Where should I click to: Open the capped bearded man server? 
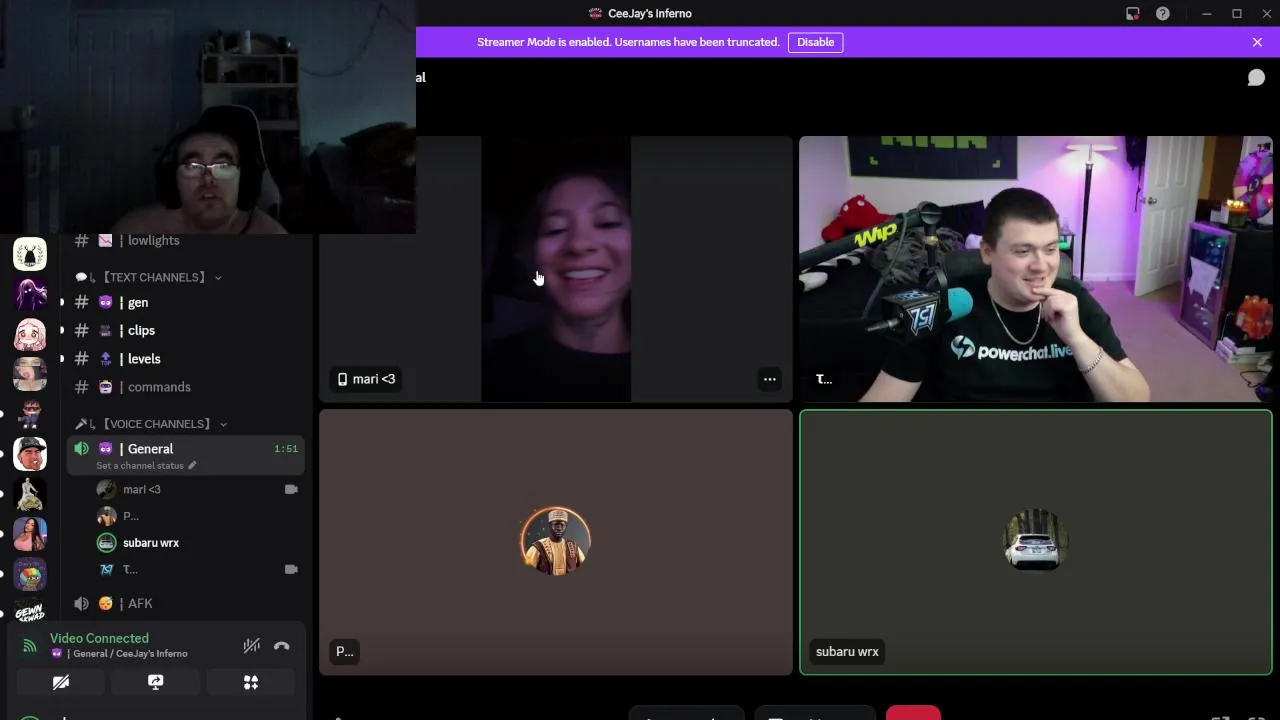click(30, 454)
